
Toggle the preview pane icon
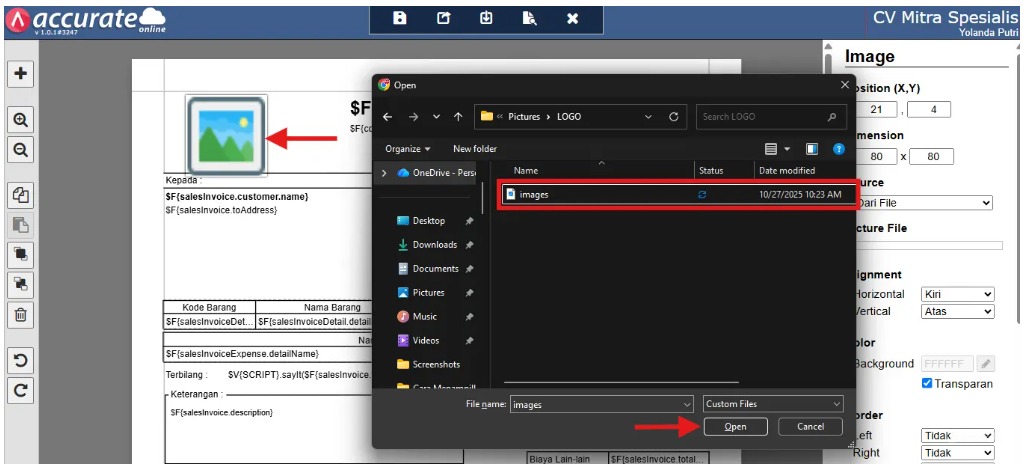tap(812, 149)
